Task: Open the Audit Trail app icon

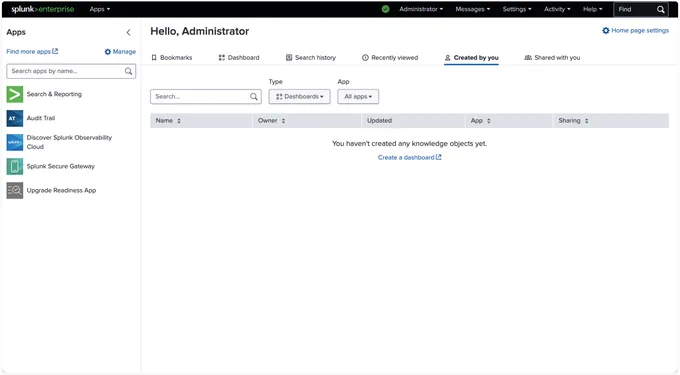Action: pyautogui.click(x=15, y=118)
